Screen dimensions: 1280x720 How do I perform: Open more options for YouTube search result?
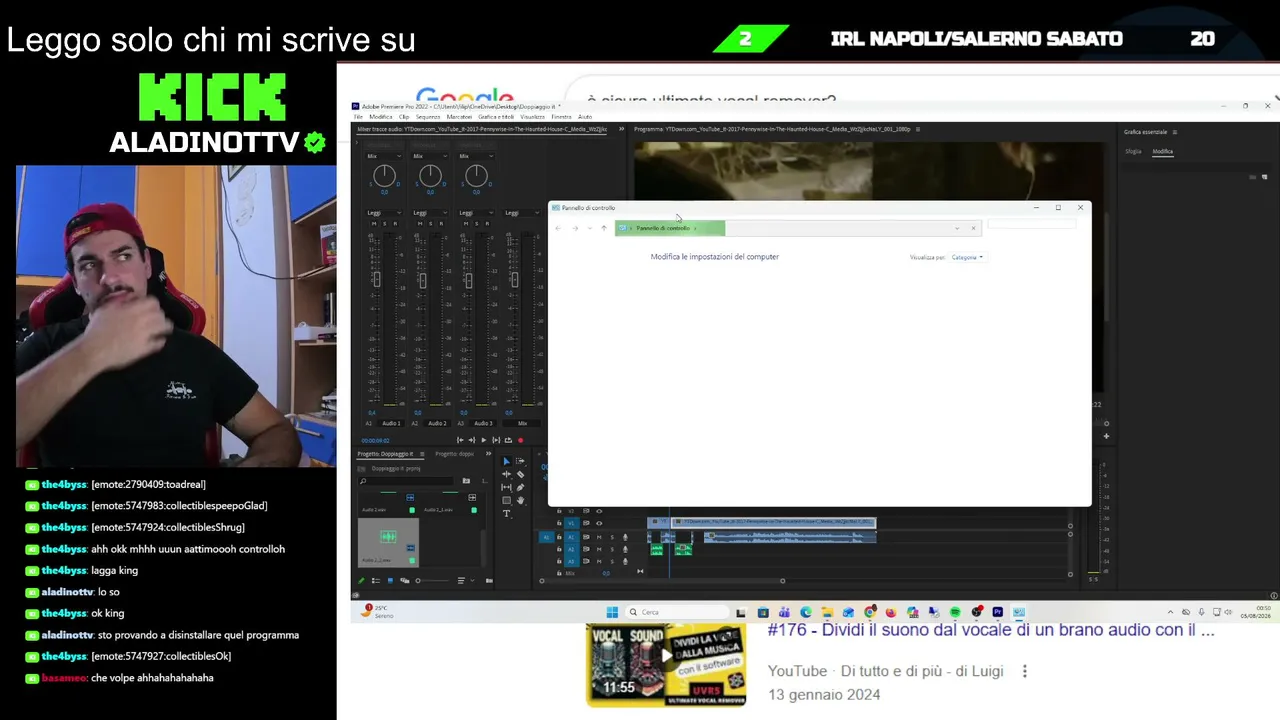tap(1025, 671)
